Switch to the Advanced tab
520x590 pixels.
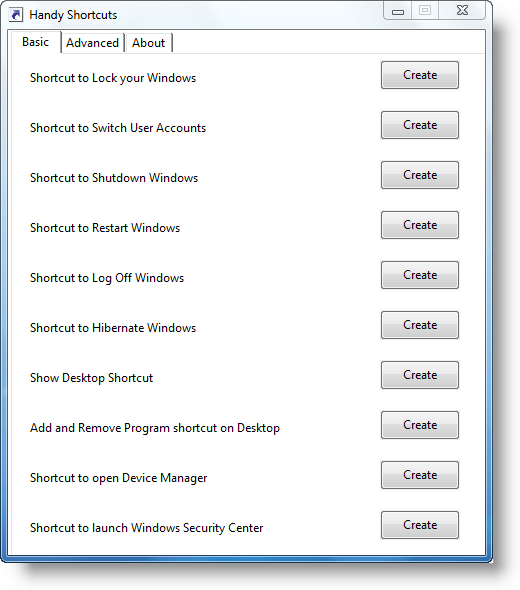93,43
